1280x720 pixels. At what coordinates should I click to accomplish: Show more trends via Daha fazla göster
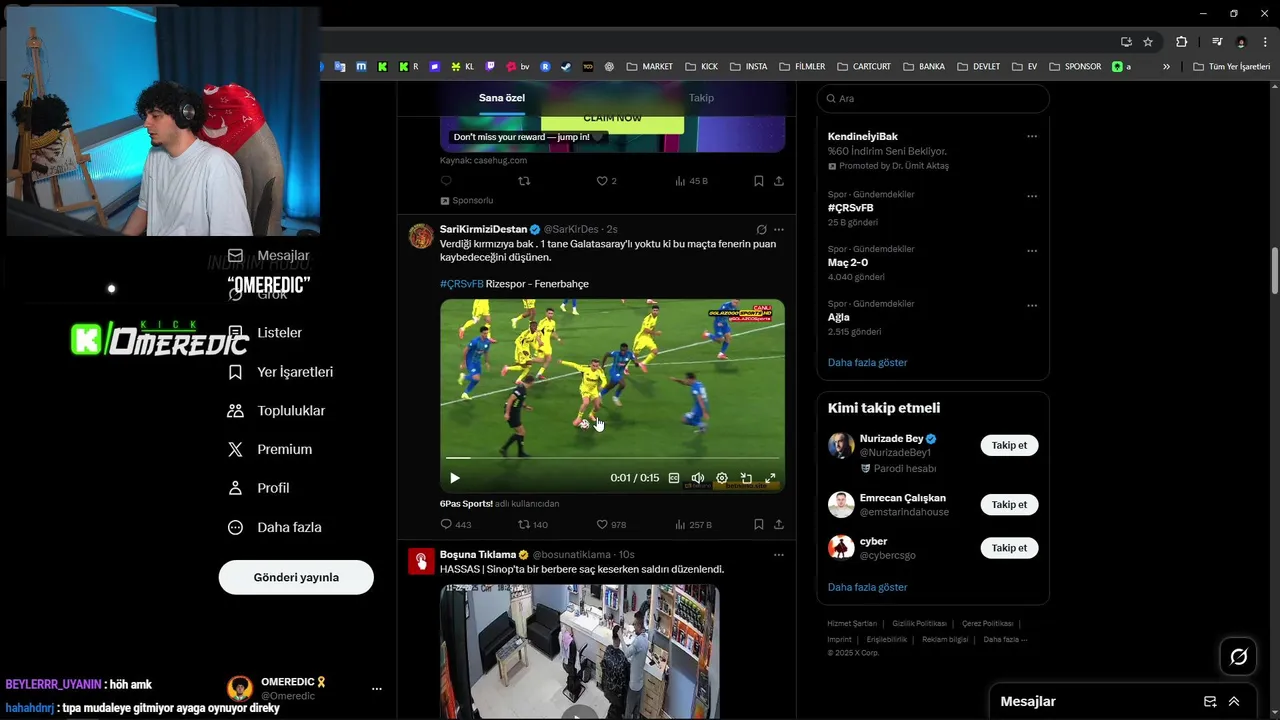[x=867, y=362]
